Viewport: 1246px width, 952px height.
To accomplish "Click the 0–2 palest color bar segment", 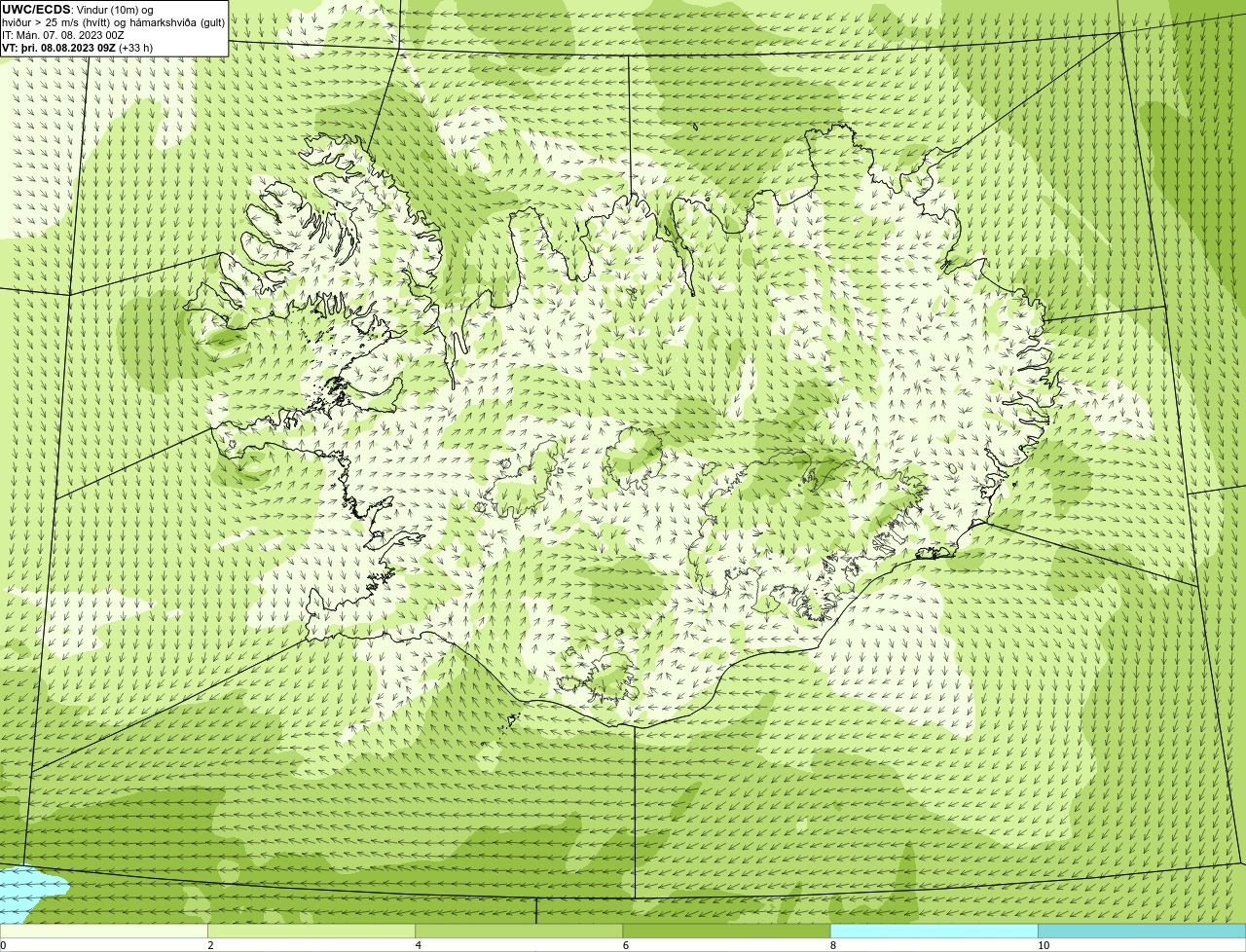I will point(104,932).
